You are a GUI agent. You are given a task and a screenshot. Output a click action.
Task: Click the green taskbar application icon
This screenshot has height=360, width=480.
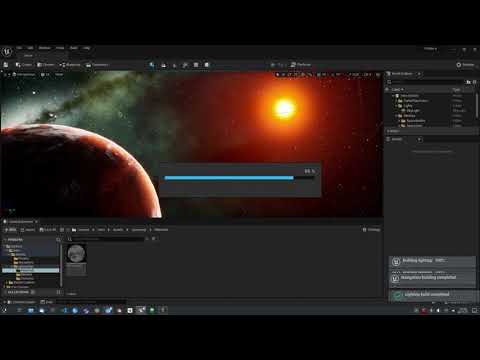152,310
